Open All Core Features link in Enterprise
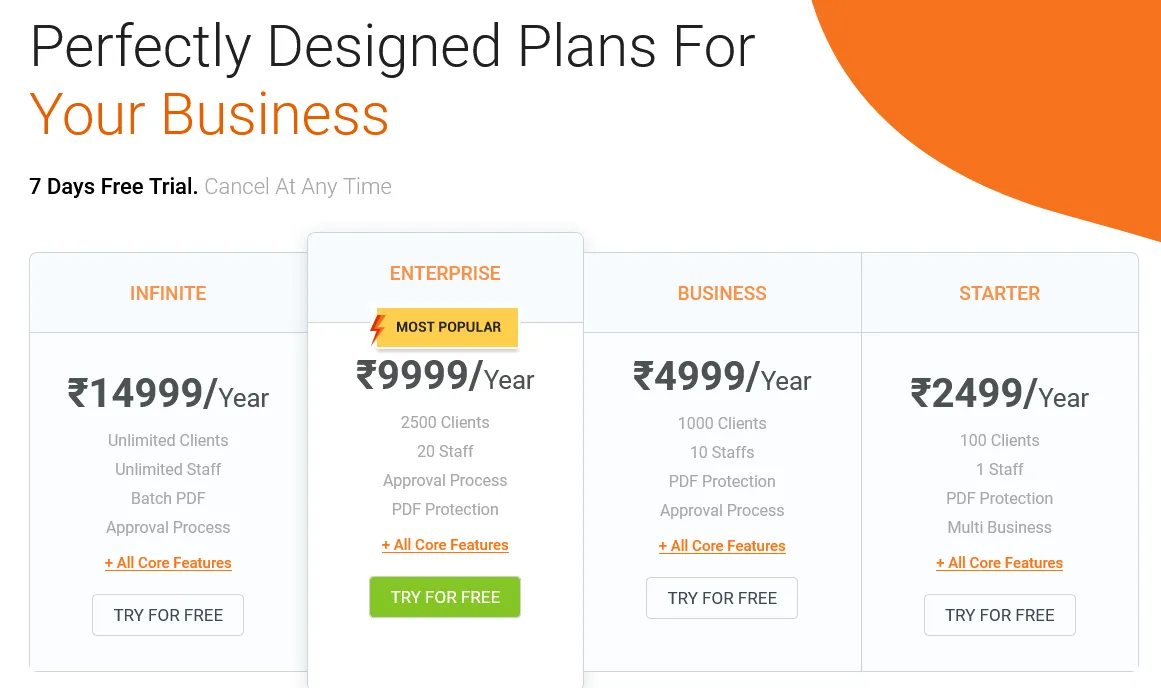The image size is (1161, 688). coord(445,545)
